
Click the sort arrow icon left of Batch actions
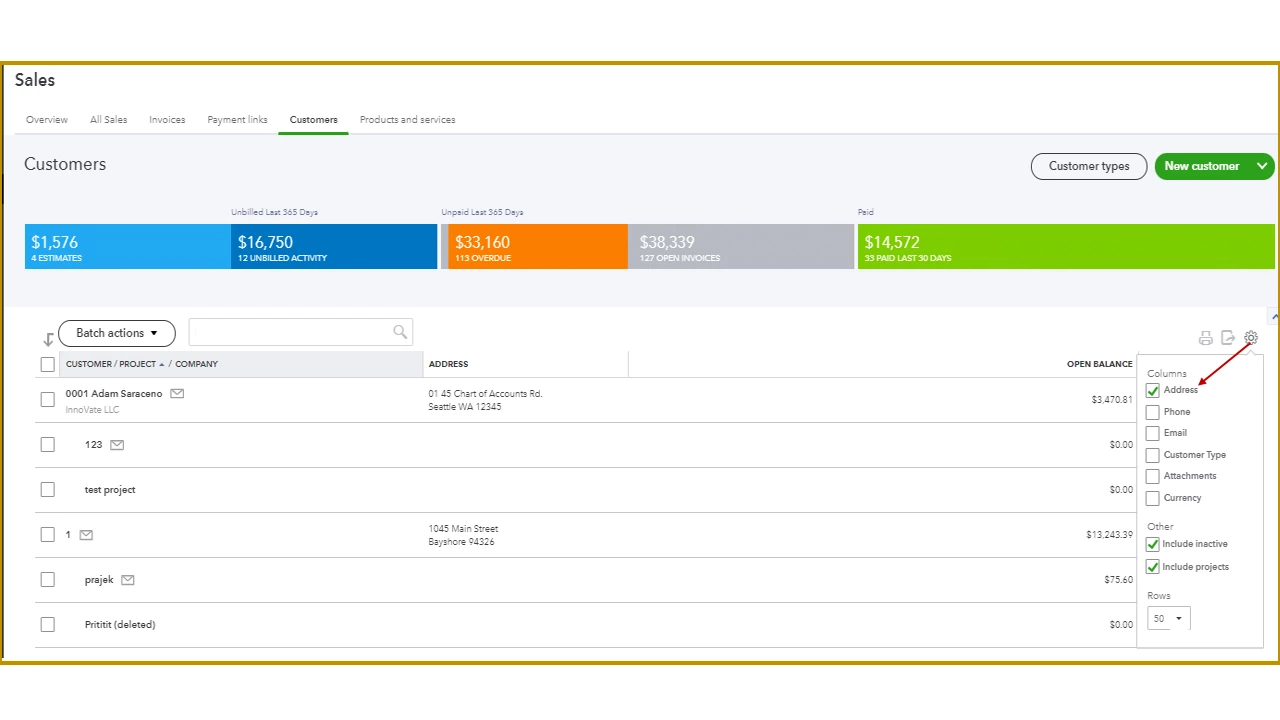pyautogui.click(x=48, y=339)
